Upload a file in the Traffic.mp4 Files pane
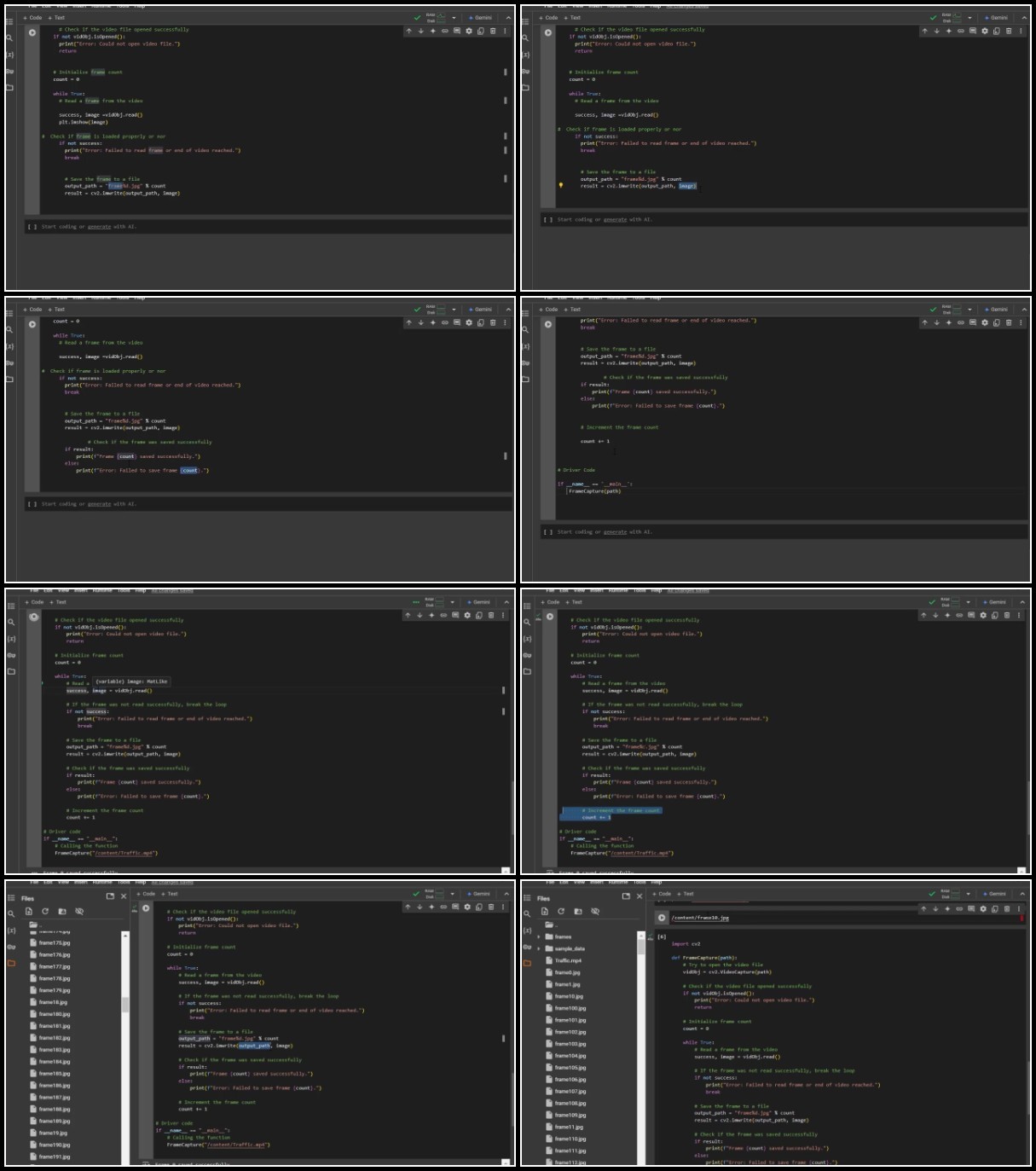This screenshot has width=1036, height=1171. tap(544, 911)
